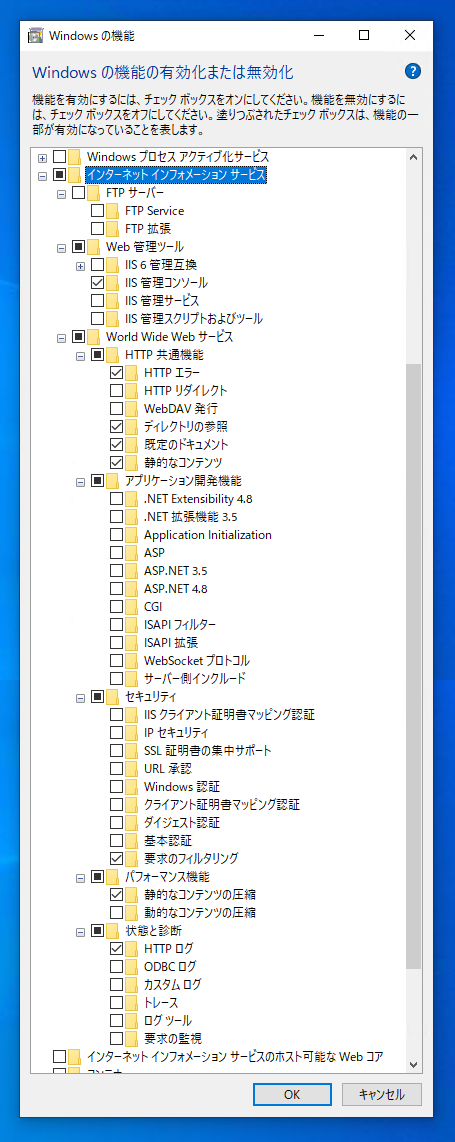The height and width of the screenshot is (1142, 455).
Task: Select ダイジェスト認証 row text
Action: (x=181, y=822)
